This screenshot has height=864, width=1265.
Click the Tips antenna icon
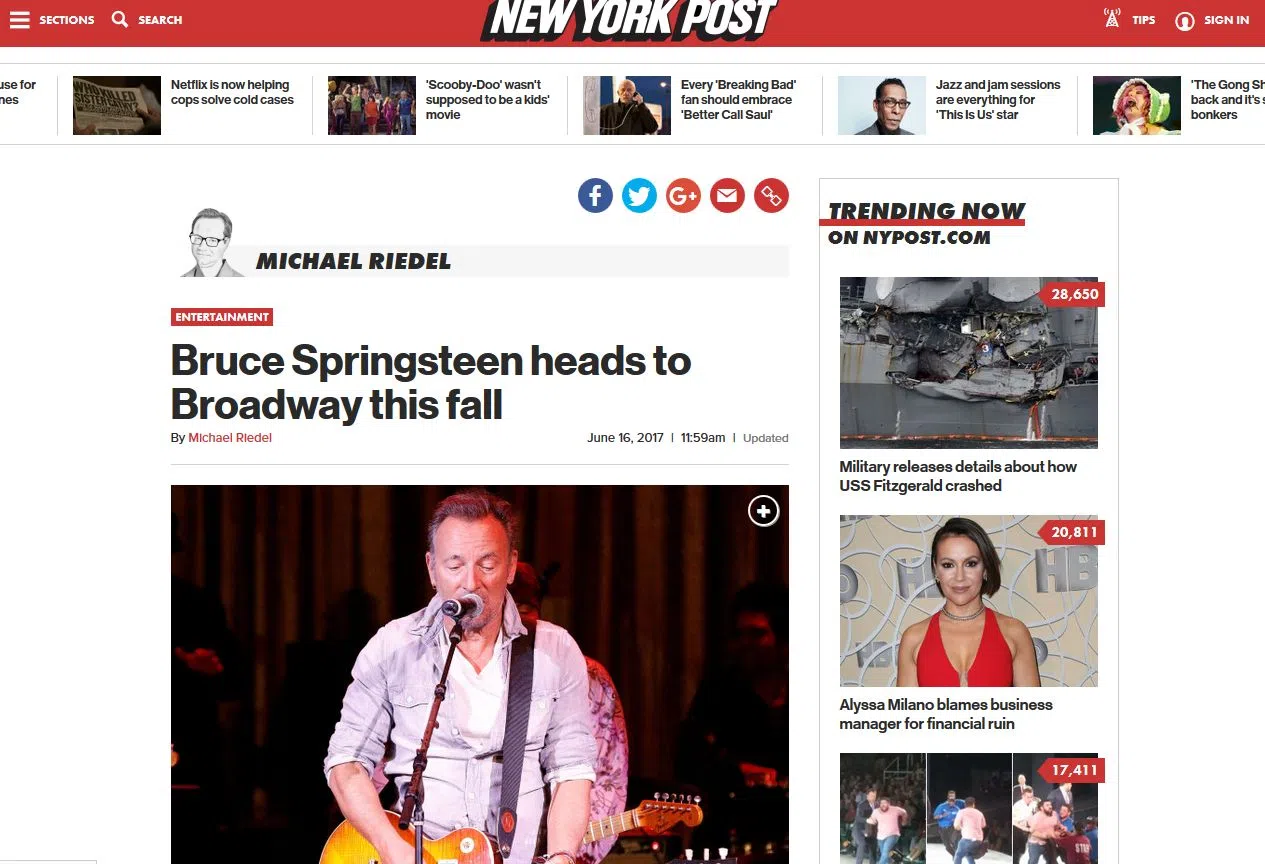(x=1112, y=19)
